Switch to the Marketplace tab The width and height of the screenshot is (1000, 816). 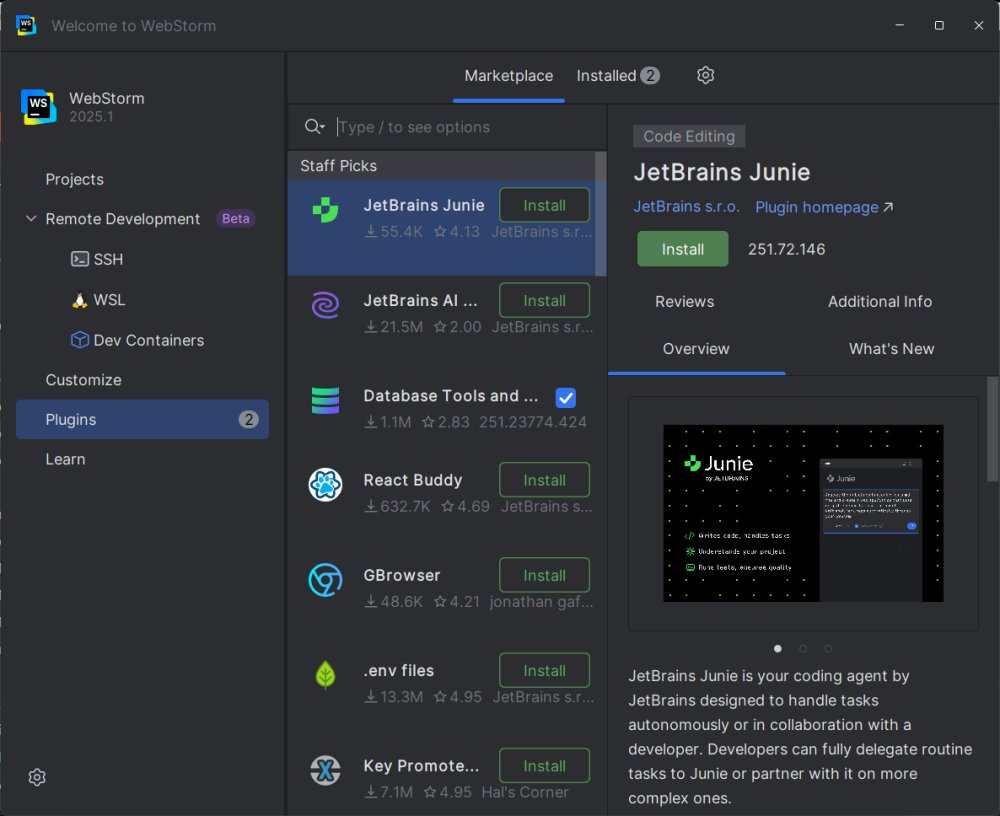pos(509,76)
